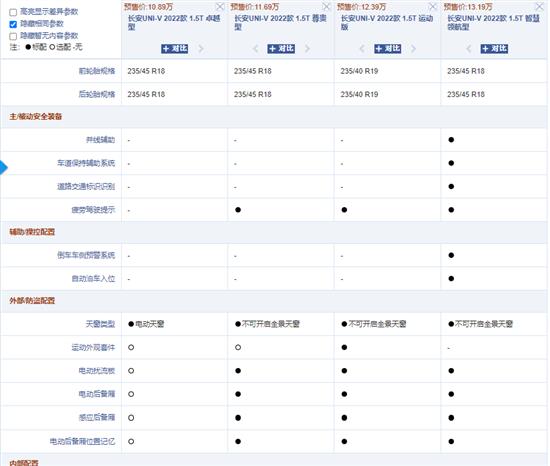The height and width of the screenshot is (466, 550).
Task: Select 运动版 front tyre value 235/40 R19
Action: click(359, 71)
